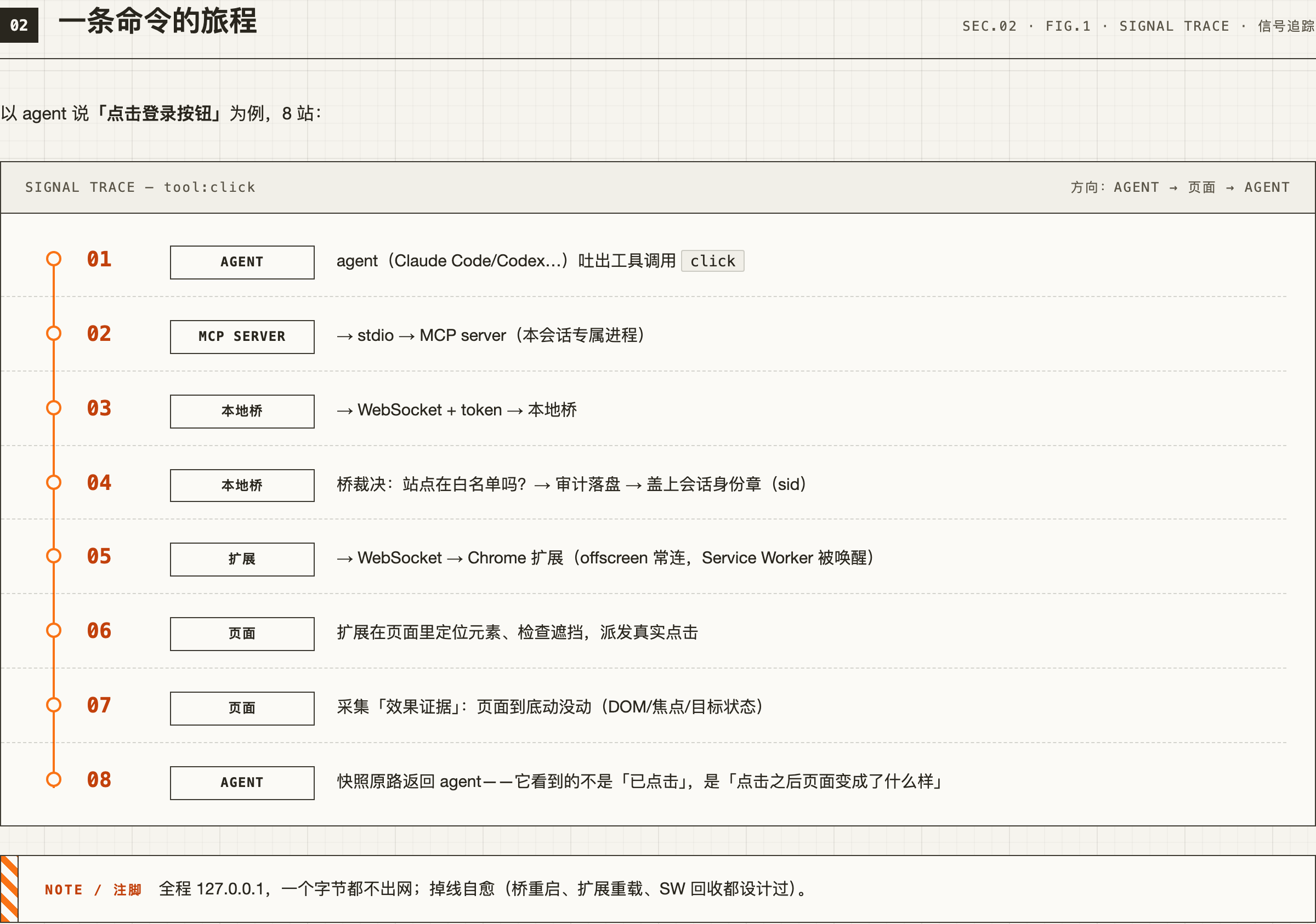1316x924 pixels.
Task: Click the orange step number 02
Action: tap(99, 334)
